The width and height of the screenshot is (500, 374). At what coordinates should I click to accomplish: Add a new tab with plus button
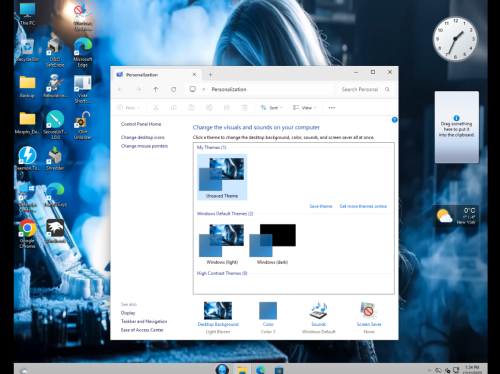click(x=210, y=75)
